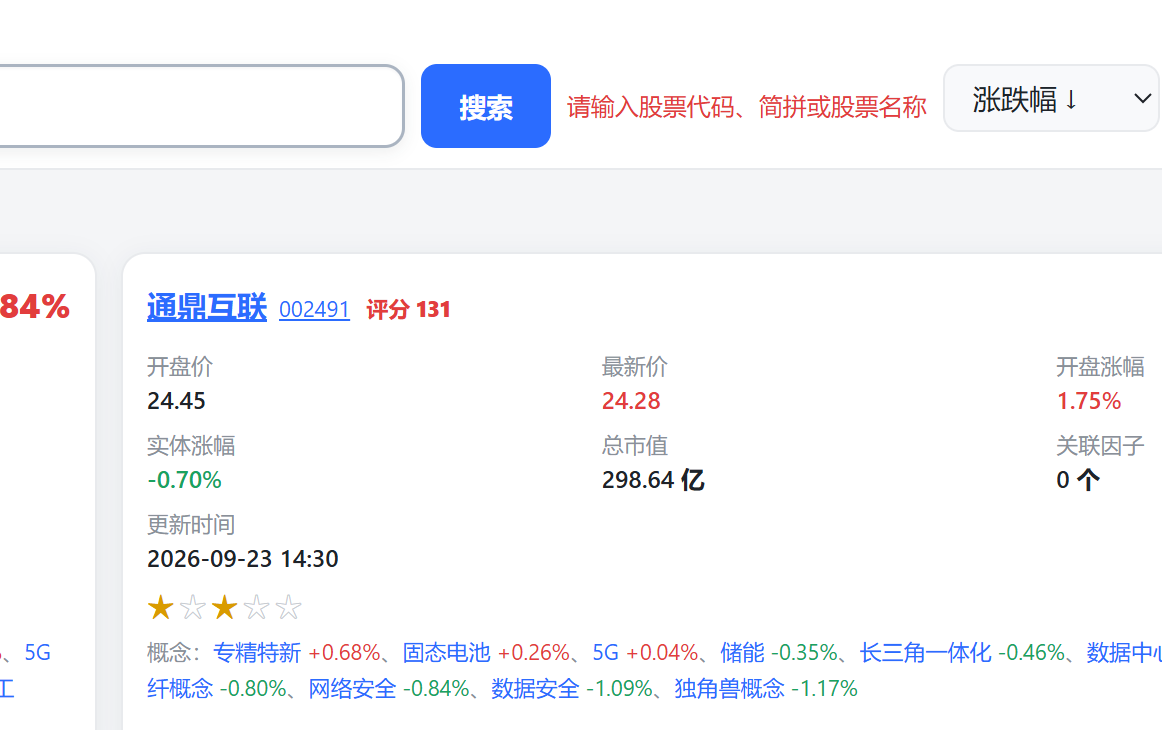Click the 开盘价 value 24.45
Image resolution: width=1162 pixels, height=730 pixels.
[x=176, y=401]
